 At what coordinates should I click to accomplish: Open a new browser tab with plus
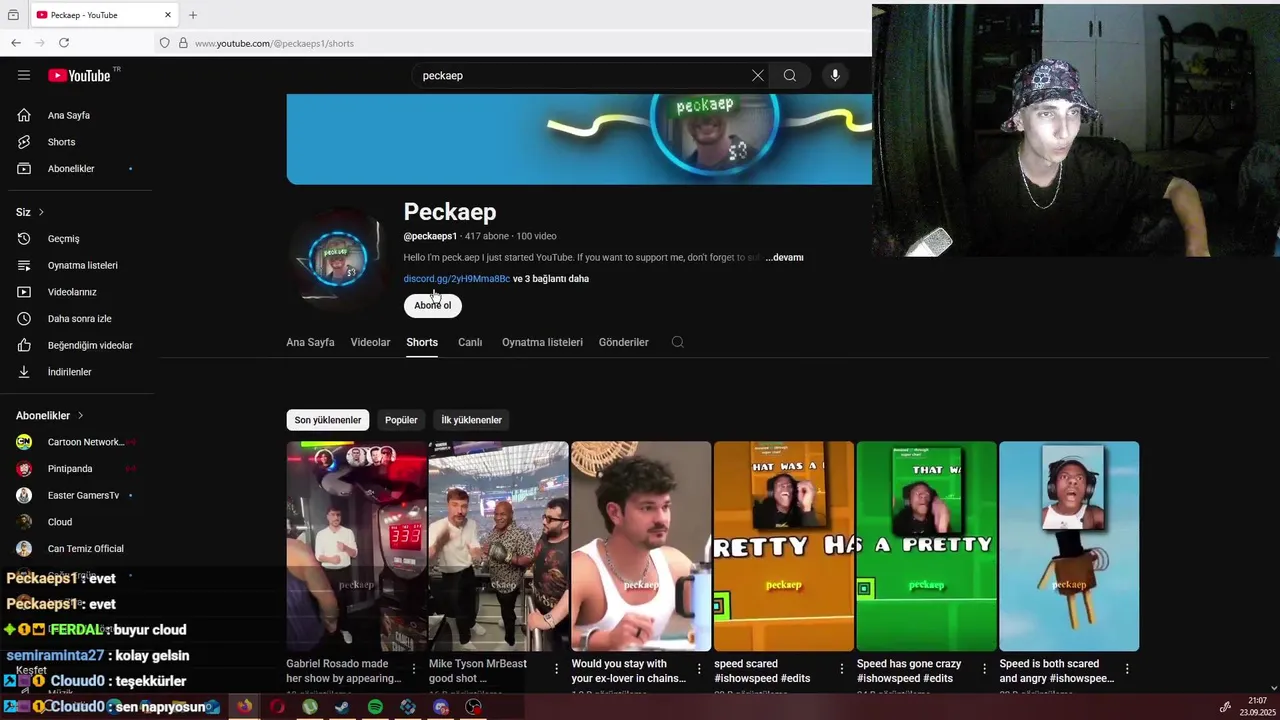point(193,15)
